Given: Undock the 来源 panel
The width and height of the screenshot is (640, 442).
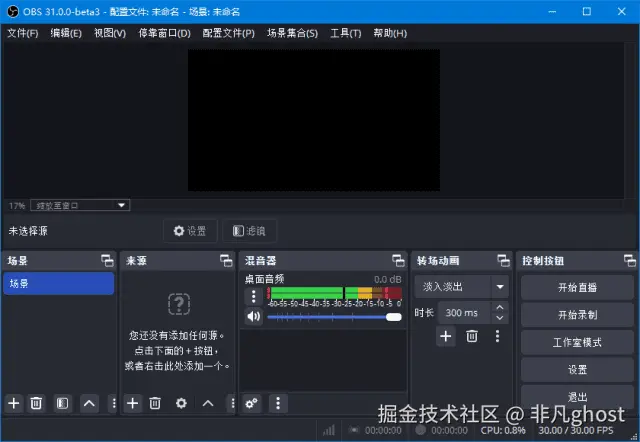Looking at the screenshot, I should point(226,260).
